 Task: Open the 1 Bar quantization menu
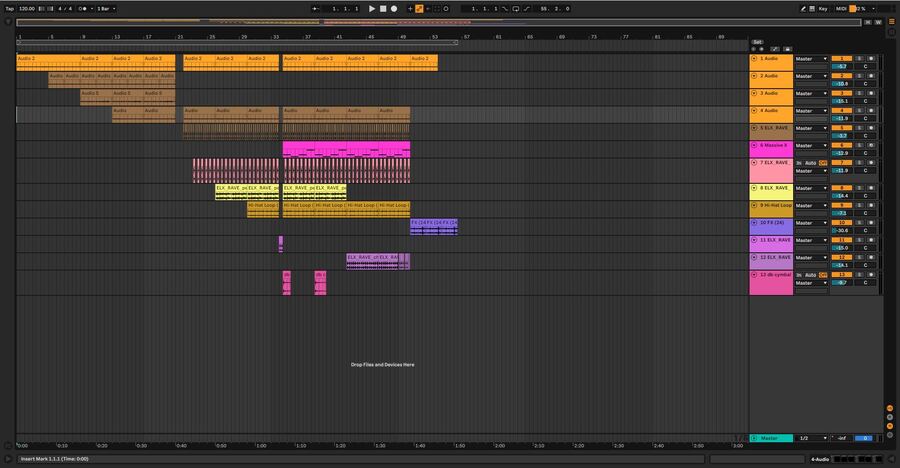106,9
